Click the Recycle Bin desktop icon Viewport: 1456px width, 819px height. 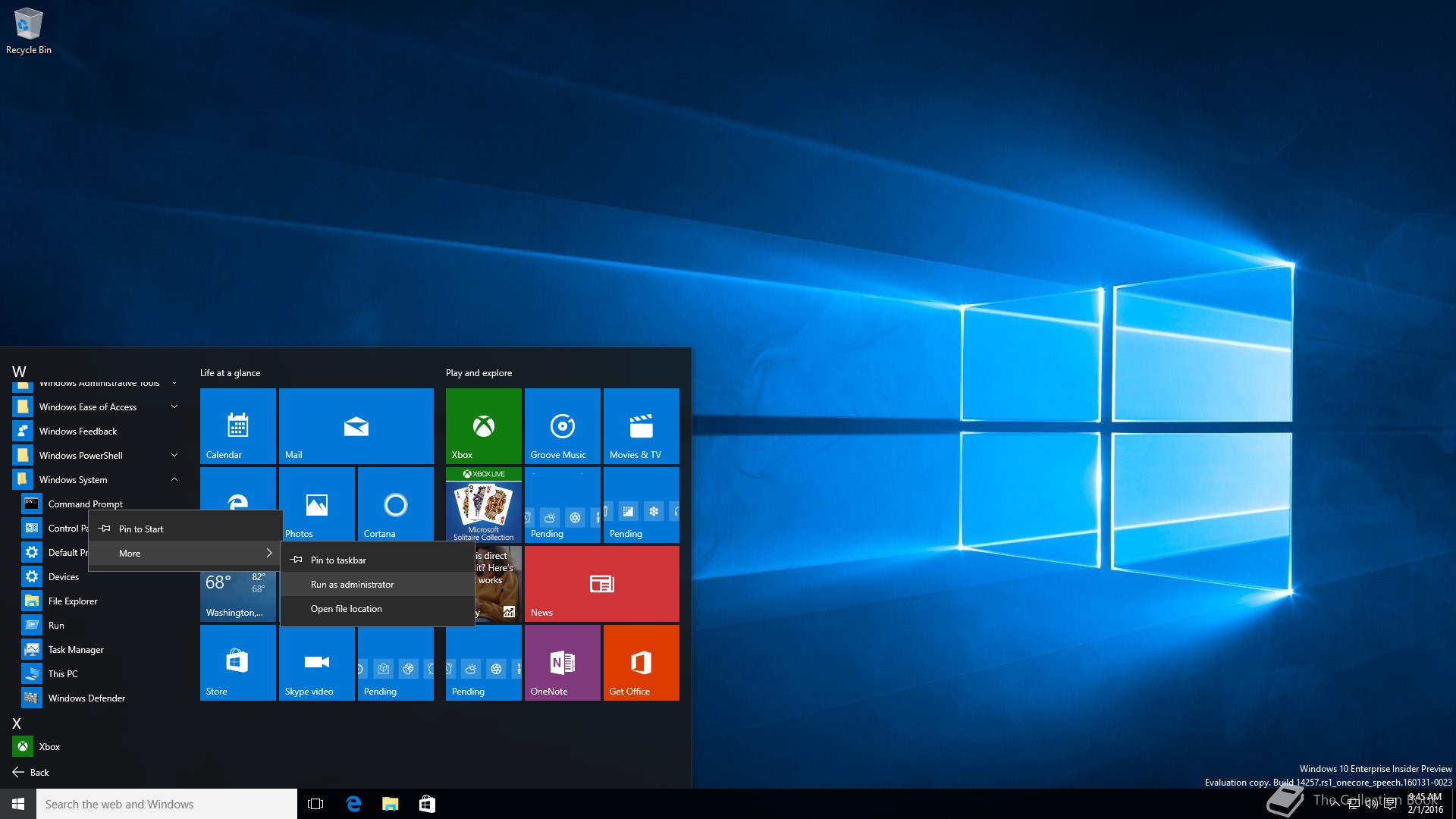pyautogui.click(x=29, y=31)
